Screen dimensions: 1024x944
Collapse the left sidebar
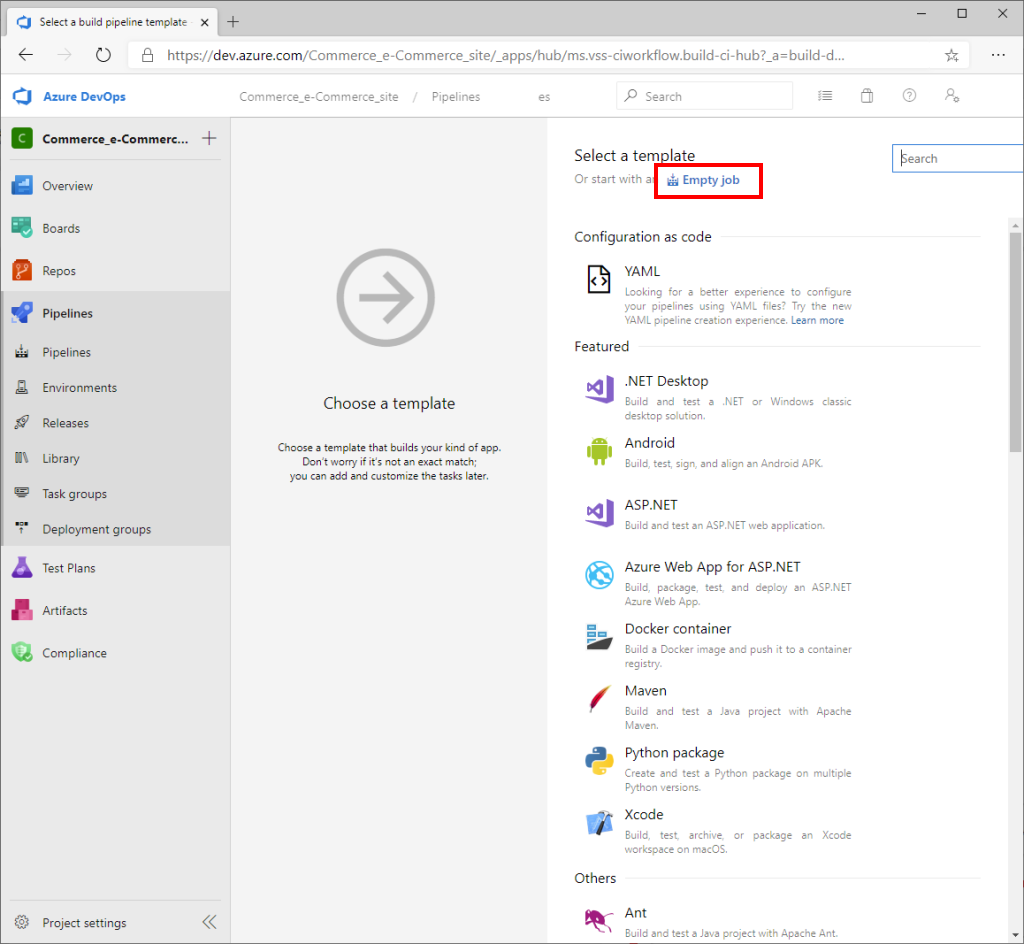click(x=209, y=922)
